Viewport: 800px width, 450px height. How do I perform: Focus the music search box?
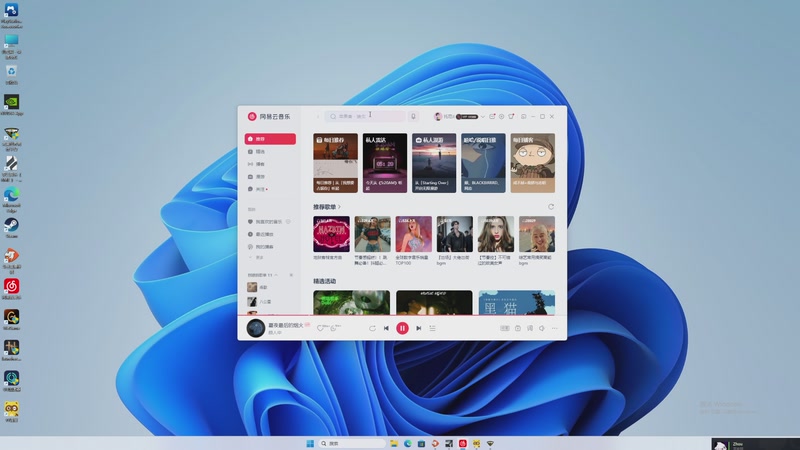(365, 116)
